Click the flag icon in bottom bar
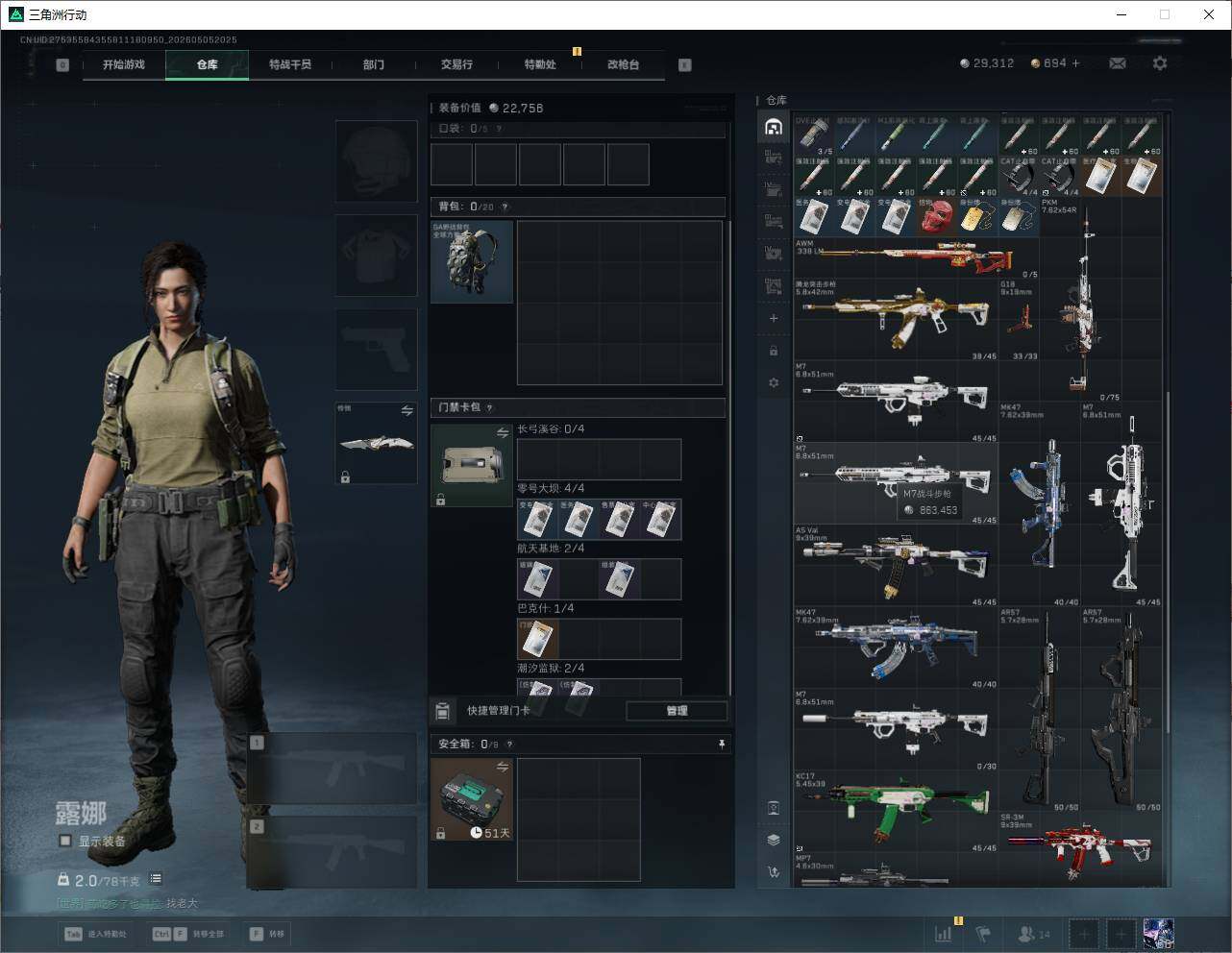The width and height of the screenshot is (1232, 953). (983, 933)
